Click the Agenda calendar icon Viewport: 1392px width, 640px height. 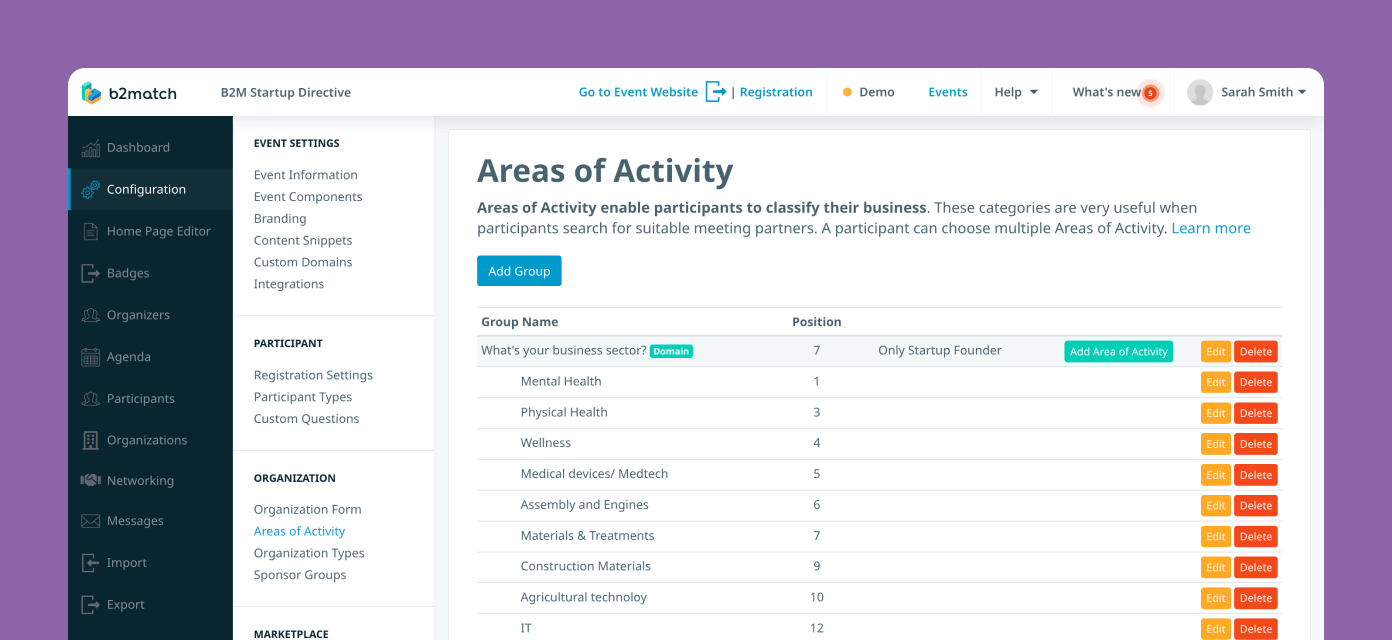click(90, 357)
